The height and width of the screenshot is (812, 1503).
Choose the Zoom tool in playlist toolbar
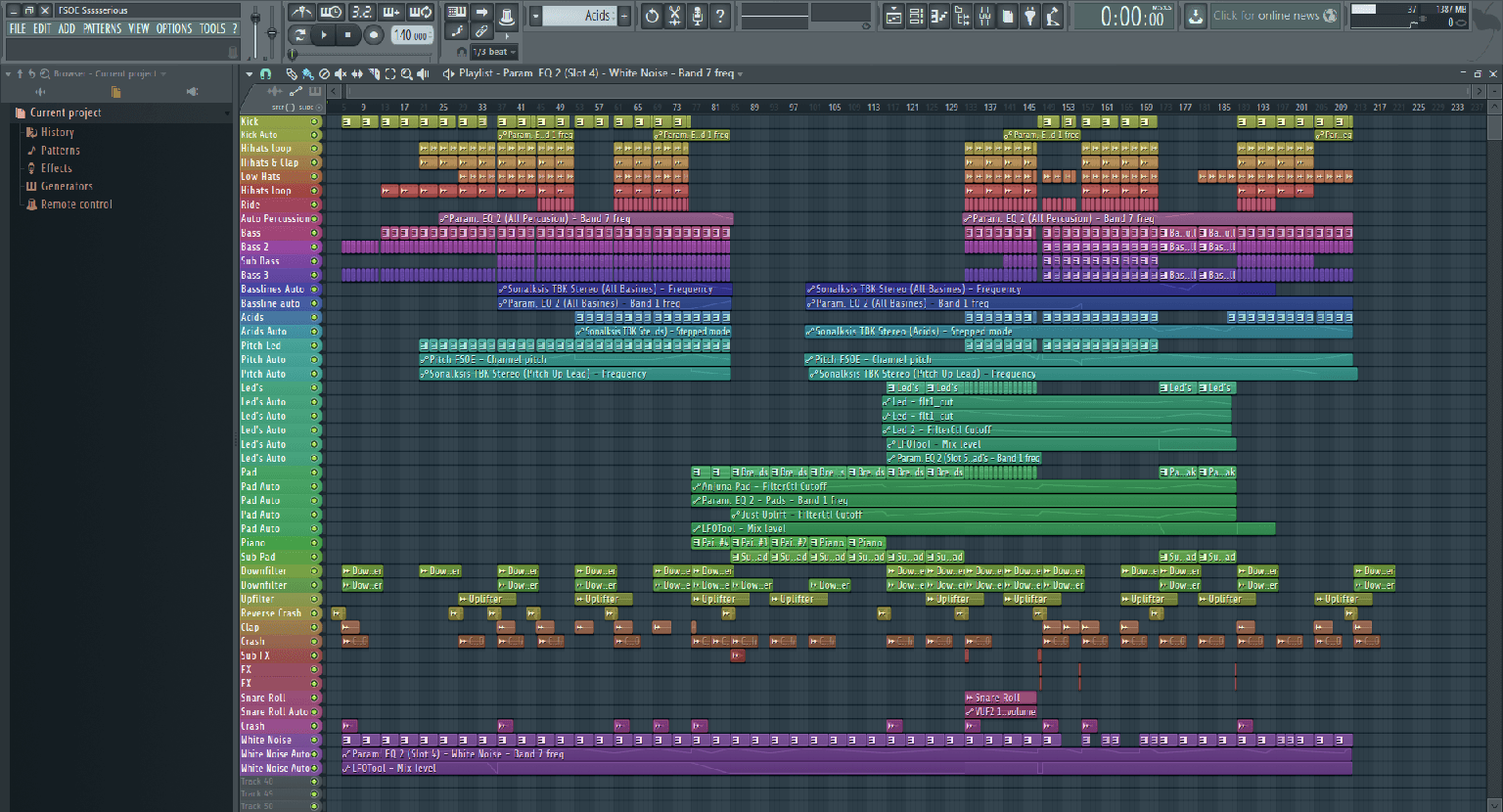(406, 73)
